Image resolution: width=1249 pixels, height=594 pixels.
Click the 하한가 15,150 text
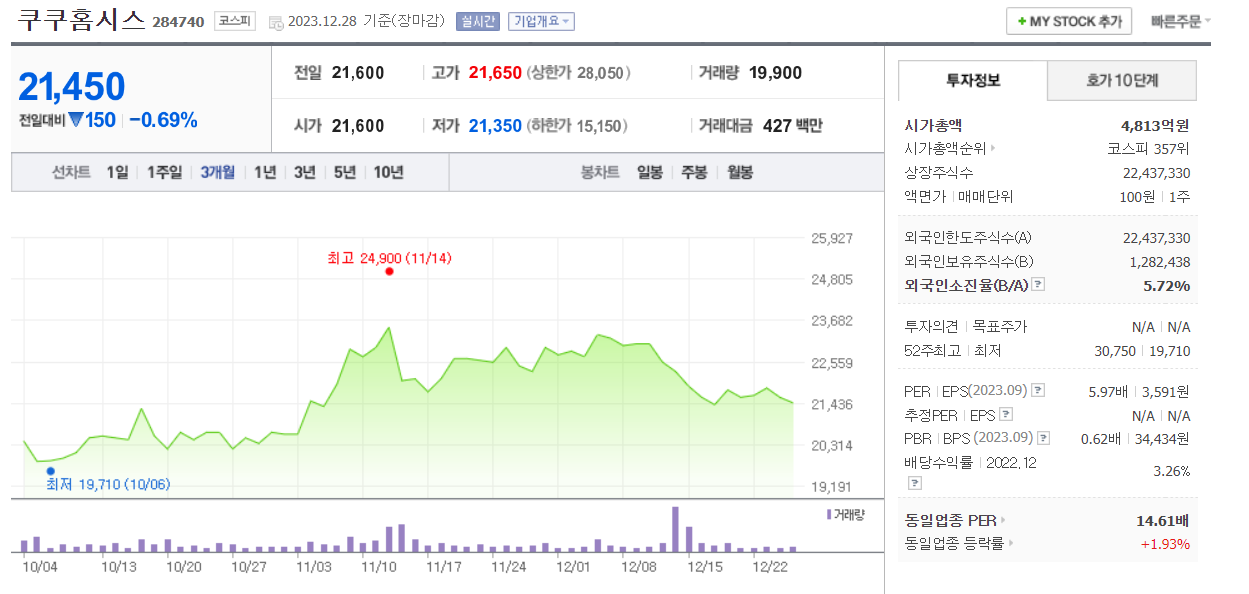click(x=578, y=126)
